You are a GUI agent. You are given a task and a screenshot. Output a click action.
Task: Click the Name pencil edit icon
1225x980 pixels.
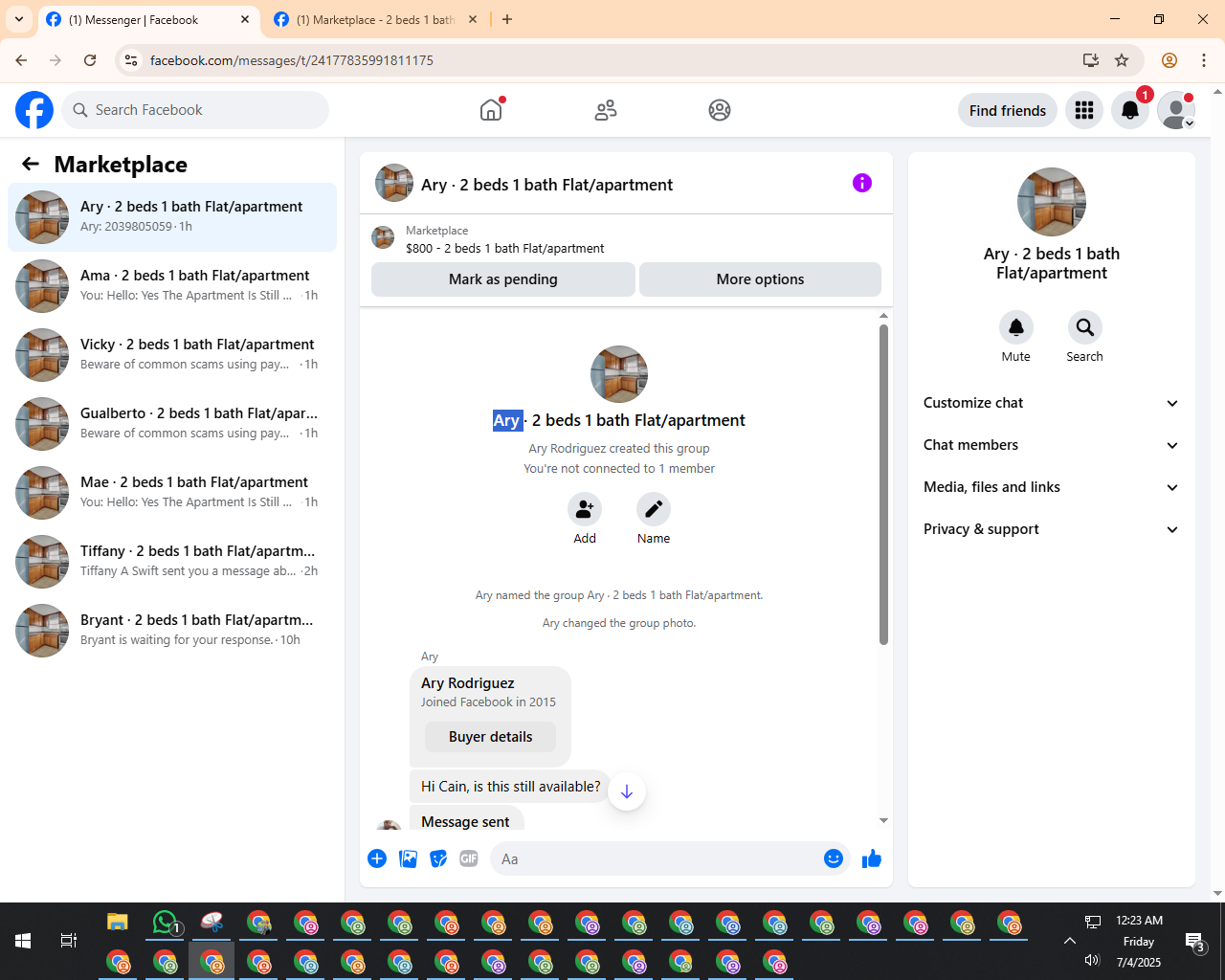pyautogui.click(x=654, y=509)
